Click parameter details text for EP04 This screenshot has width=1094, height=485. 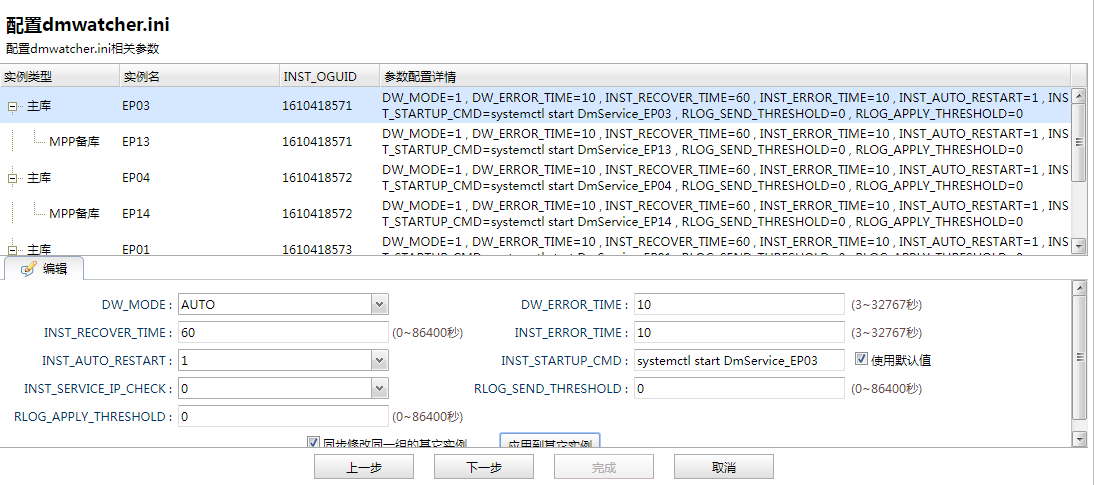pyautogui.click(x=725, y=178)
